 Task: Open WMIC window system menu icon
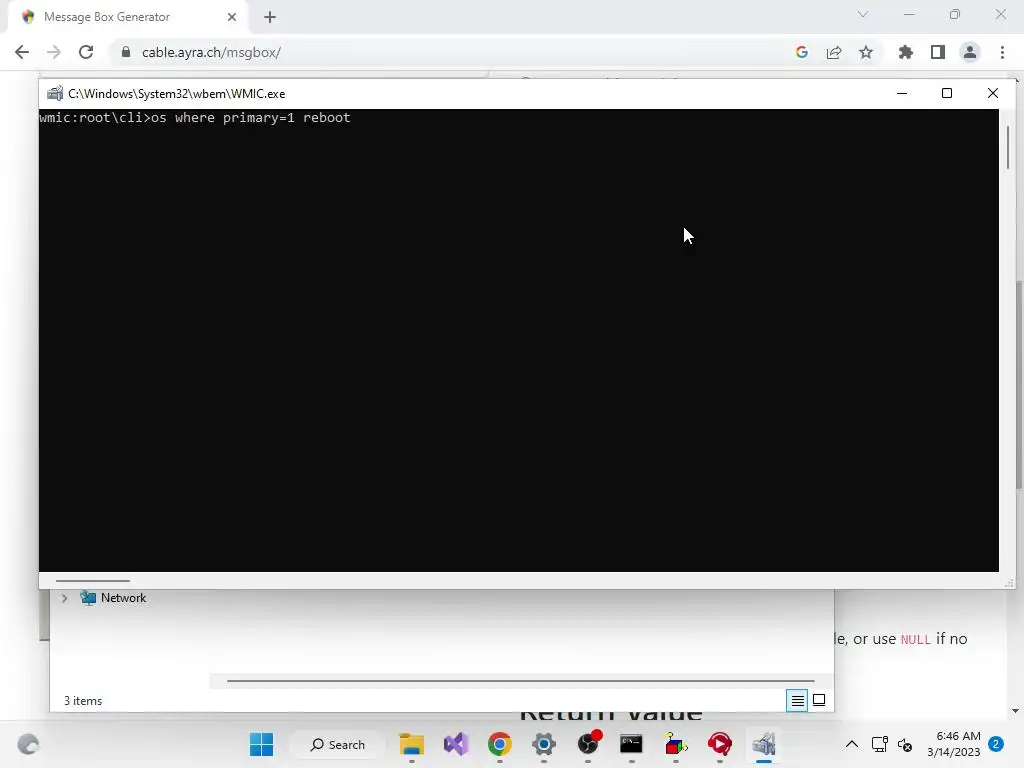click(55, 93)
